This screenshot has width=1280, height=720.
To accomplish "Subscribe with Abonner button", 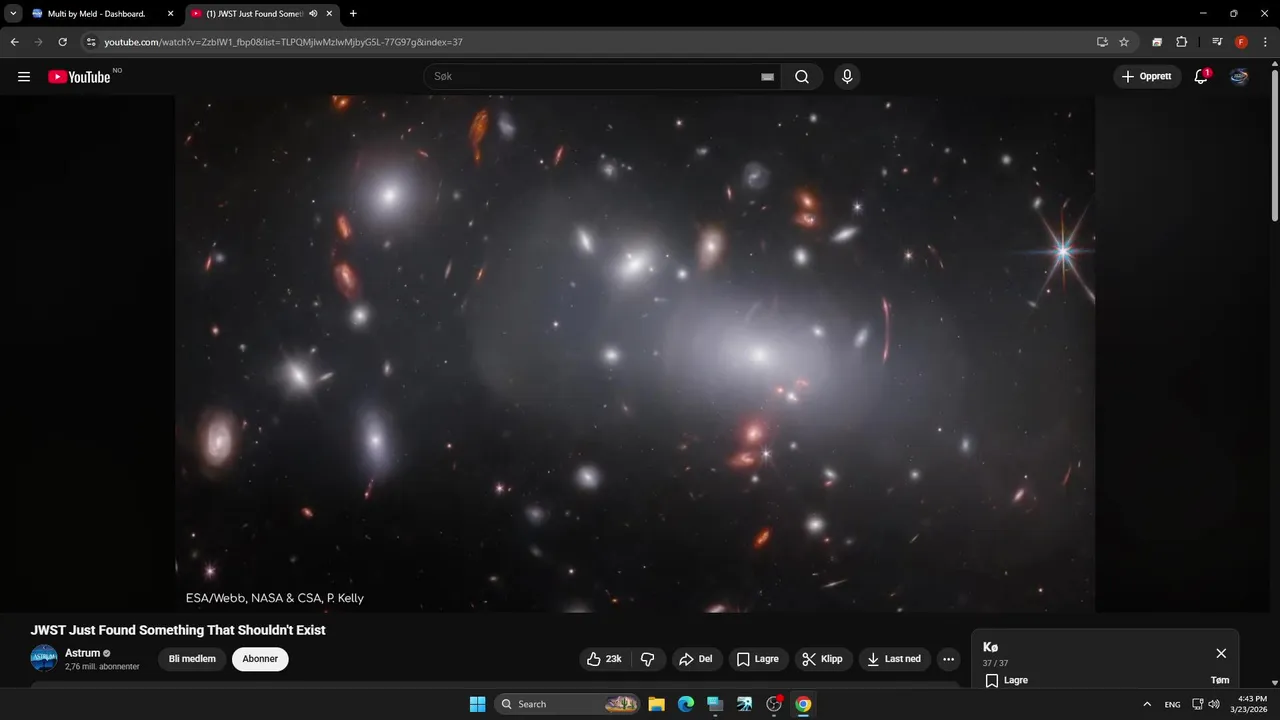I will [260, 659].
